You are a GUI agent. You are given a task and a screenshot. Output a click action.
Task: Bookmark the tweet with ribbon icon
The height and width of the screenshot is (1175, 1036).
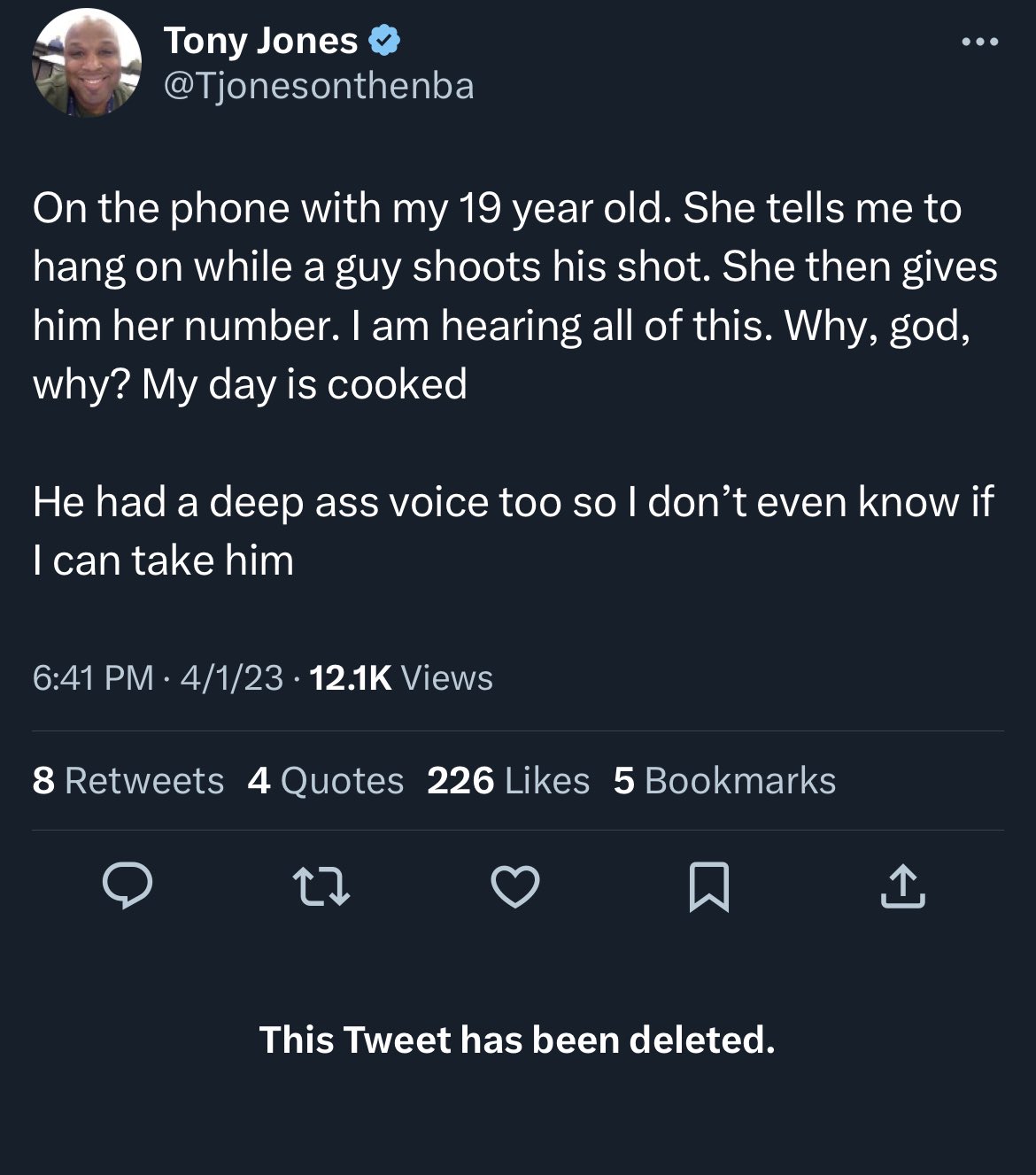[709, 887]
